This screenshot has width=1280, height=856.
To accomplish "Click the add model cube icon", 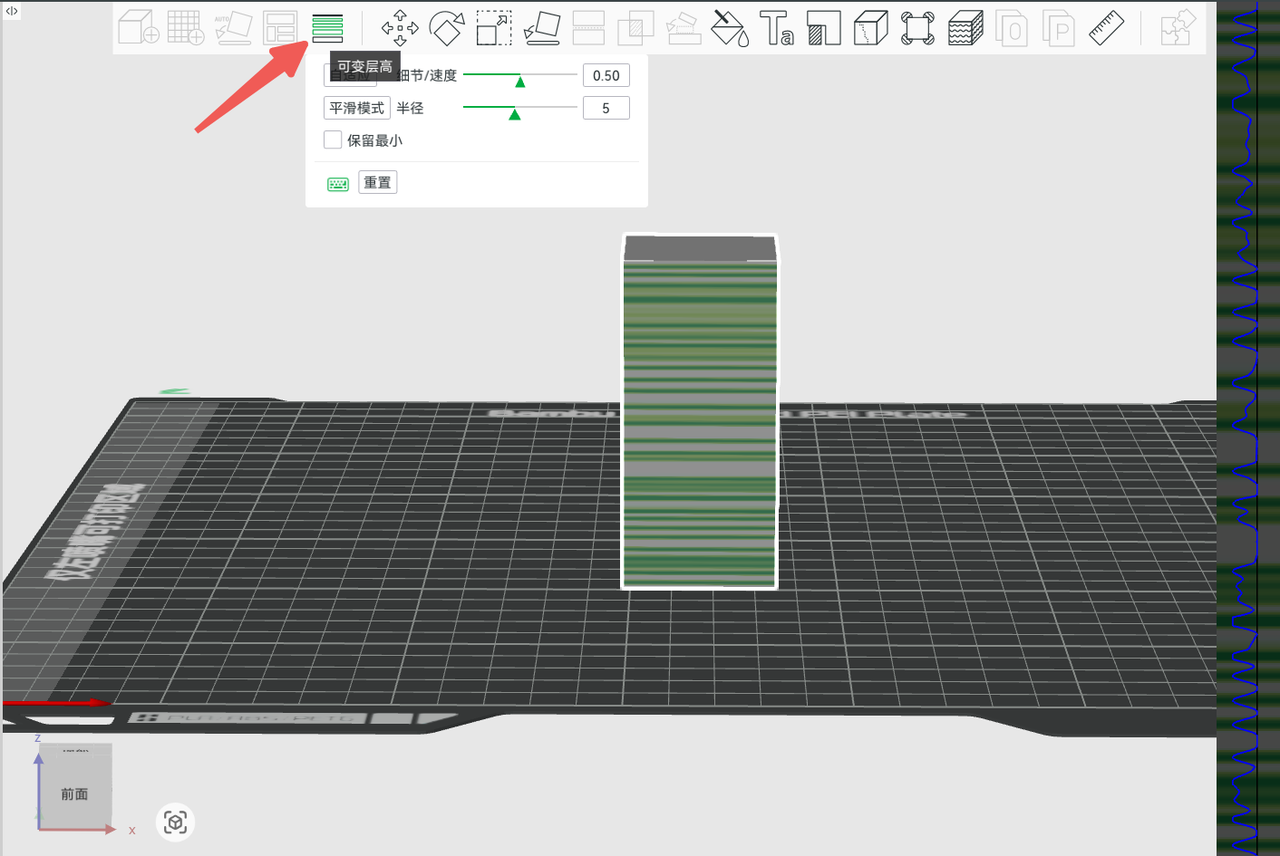I will 138,27.
